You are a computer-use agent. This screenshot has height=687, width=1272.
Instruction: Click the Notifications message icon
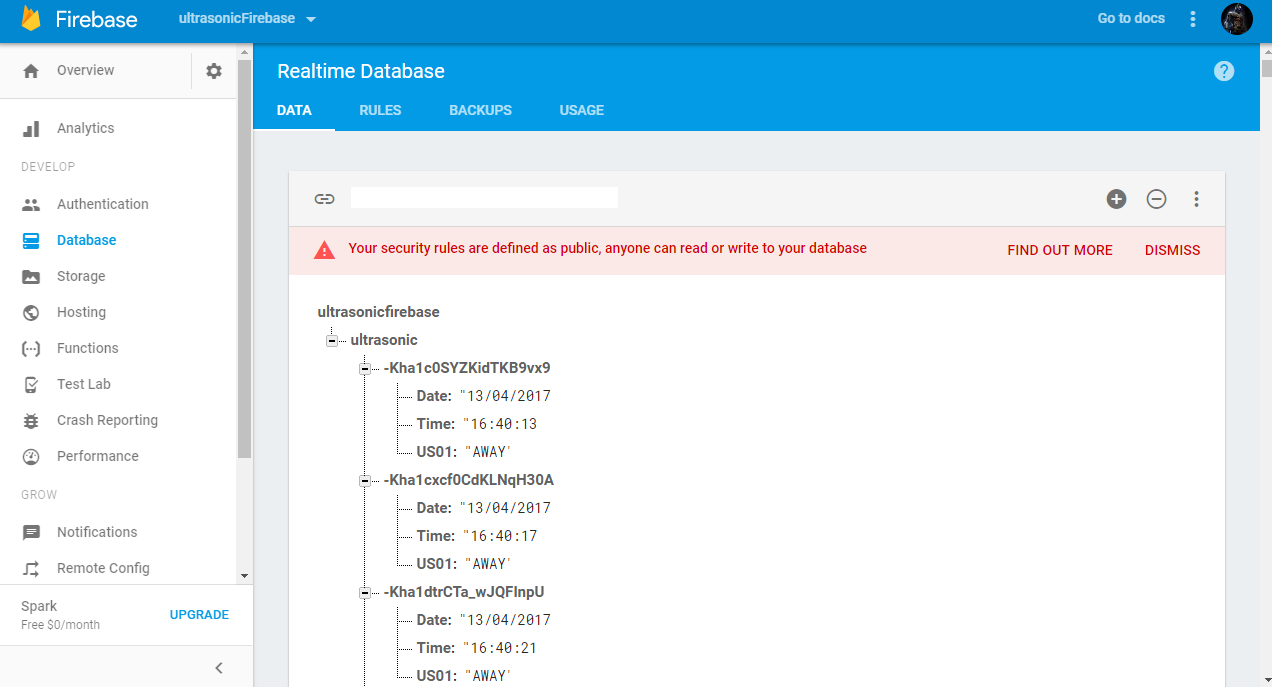pos(31,533)
